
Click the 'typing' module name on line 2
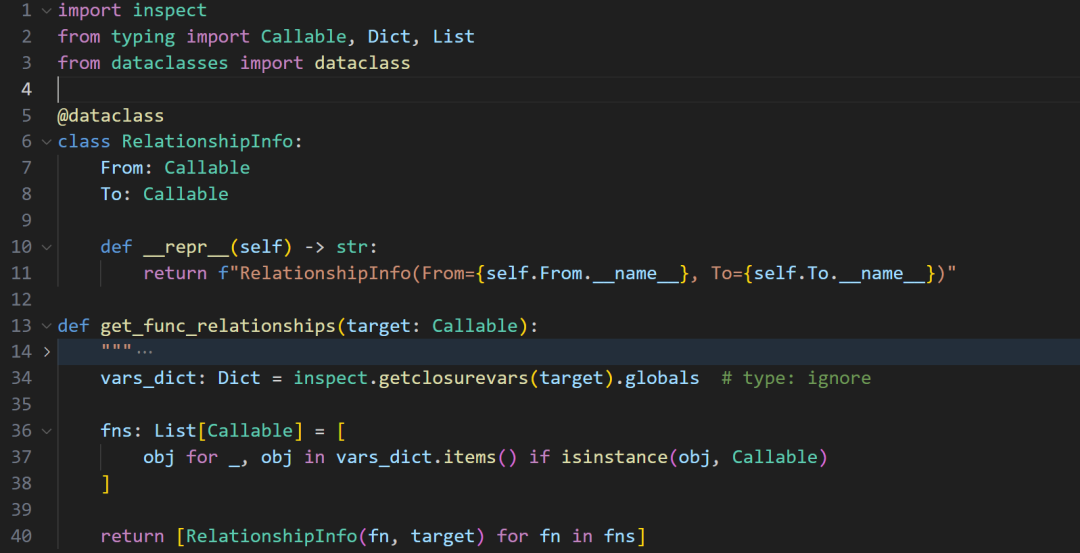click(x=143, y=36)
